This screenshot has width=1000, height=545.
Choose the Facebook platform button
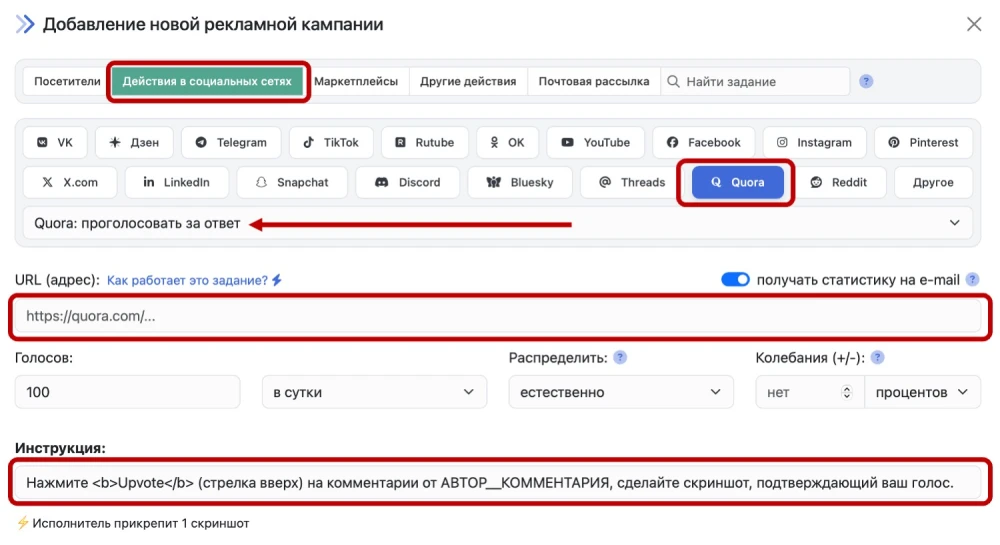pos(704,142)
